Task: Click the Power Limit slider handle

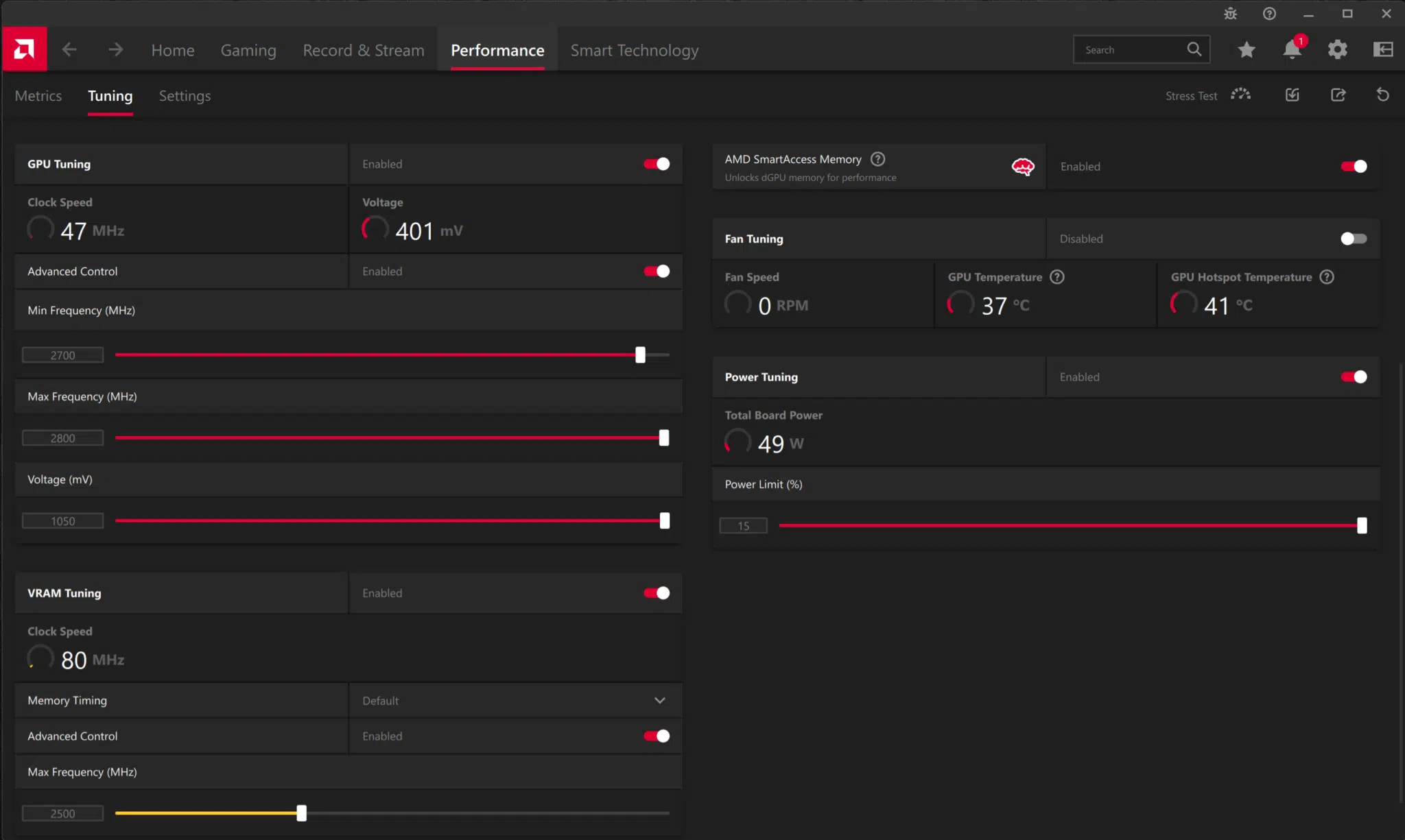Action: 1362,526
